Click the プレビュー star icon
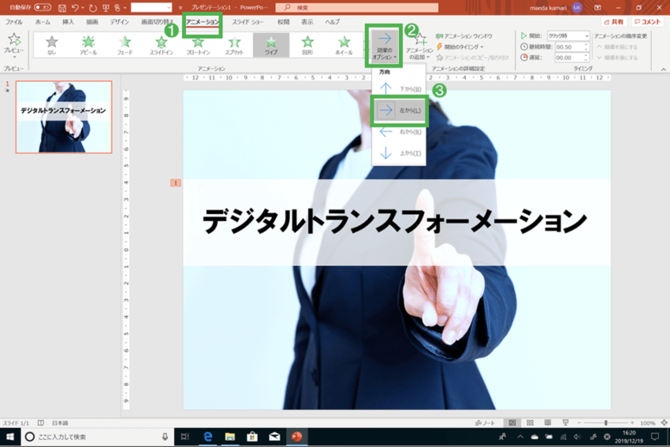 [14, 39]
